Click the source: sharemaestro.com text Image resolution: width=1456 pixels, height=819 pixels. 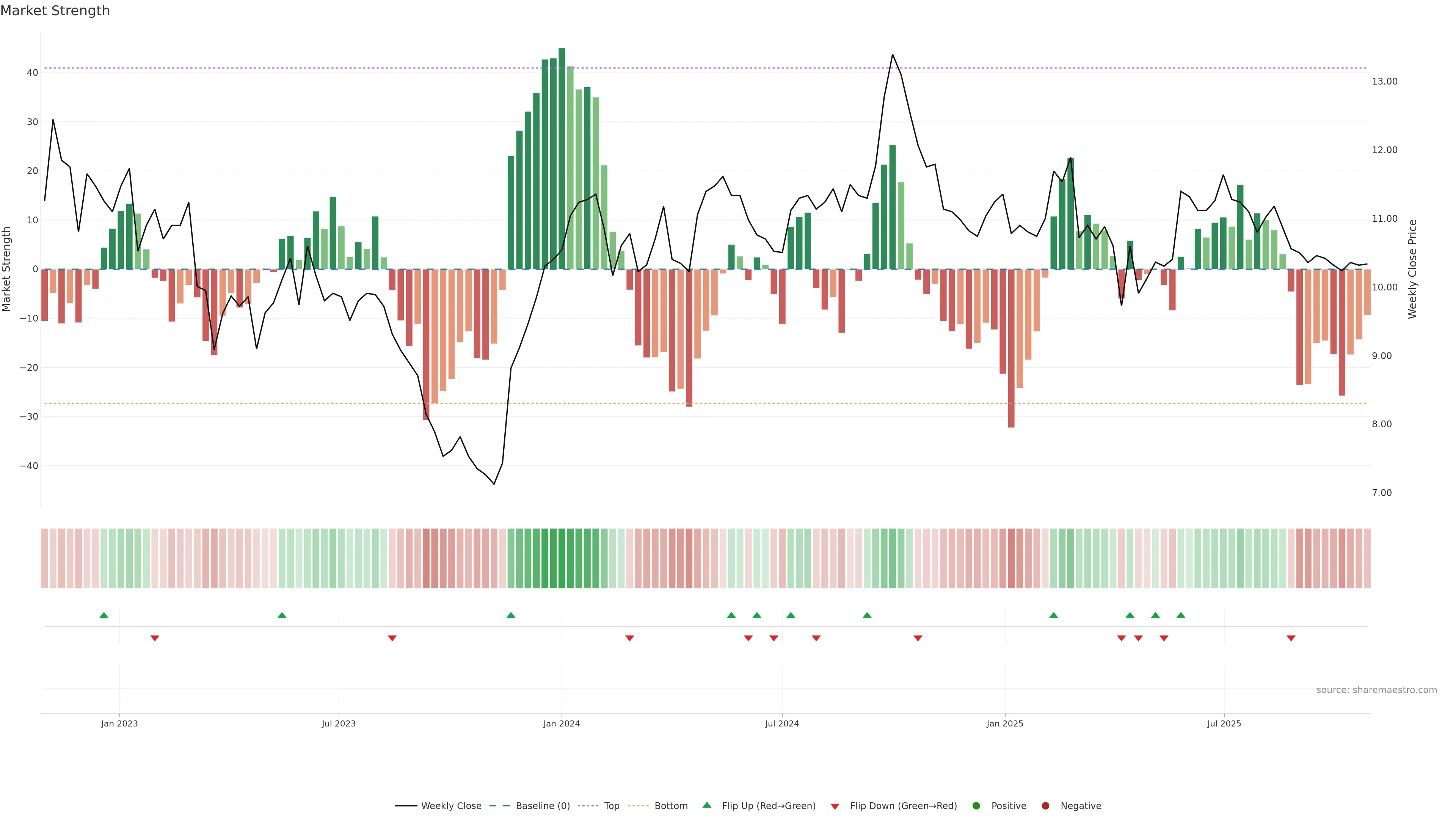tap(1376, 690)
